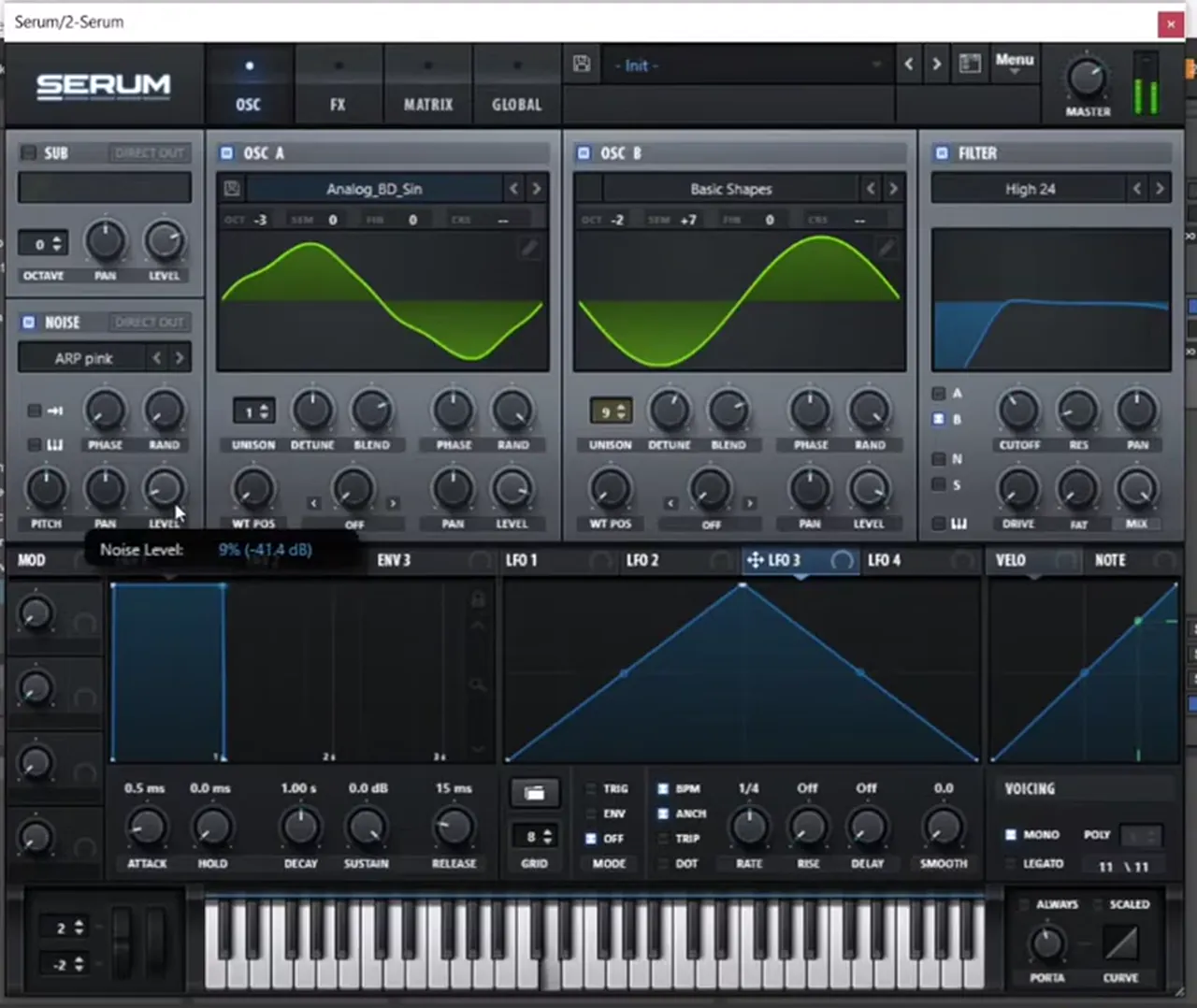Screen dimensions: 1197x1008
Task: Open the Analog_BD_Sin wavetable selector
Action: pos(374,189)
